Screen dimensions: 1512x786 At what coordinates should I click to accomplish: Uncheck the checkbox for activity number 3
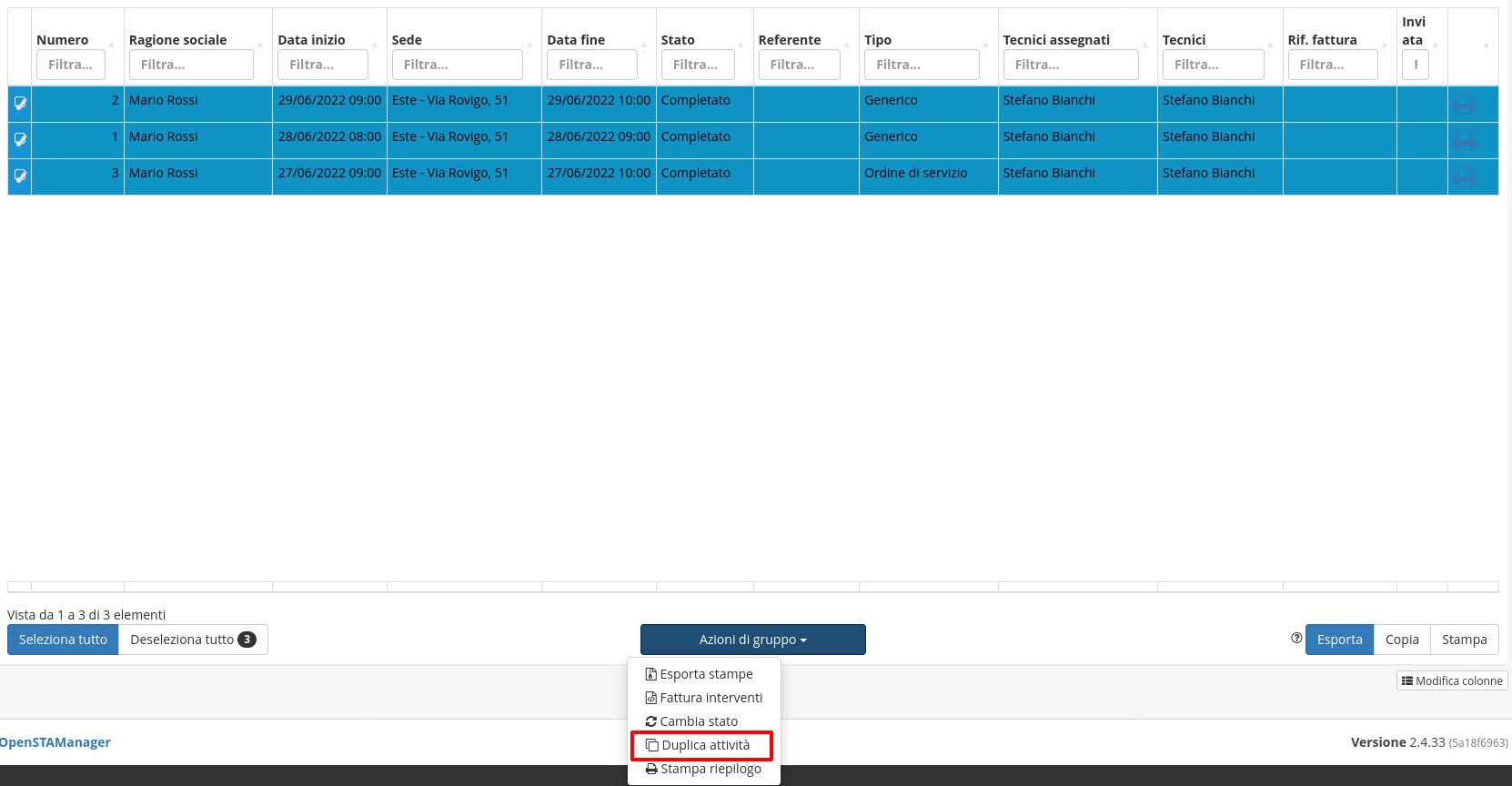tap(20, 176)
